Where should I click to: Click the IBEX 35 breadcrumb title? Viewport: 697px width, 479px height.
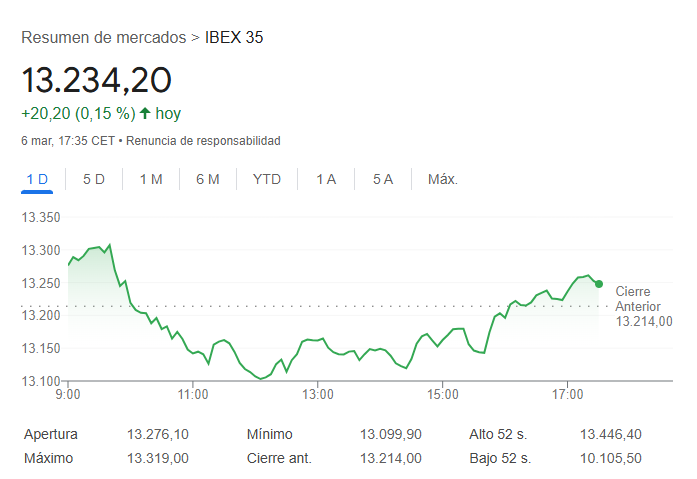tap(234, 38)
